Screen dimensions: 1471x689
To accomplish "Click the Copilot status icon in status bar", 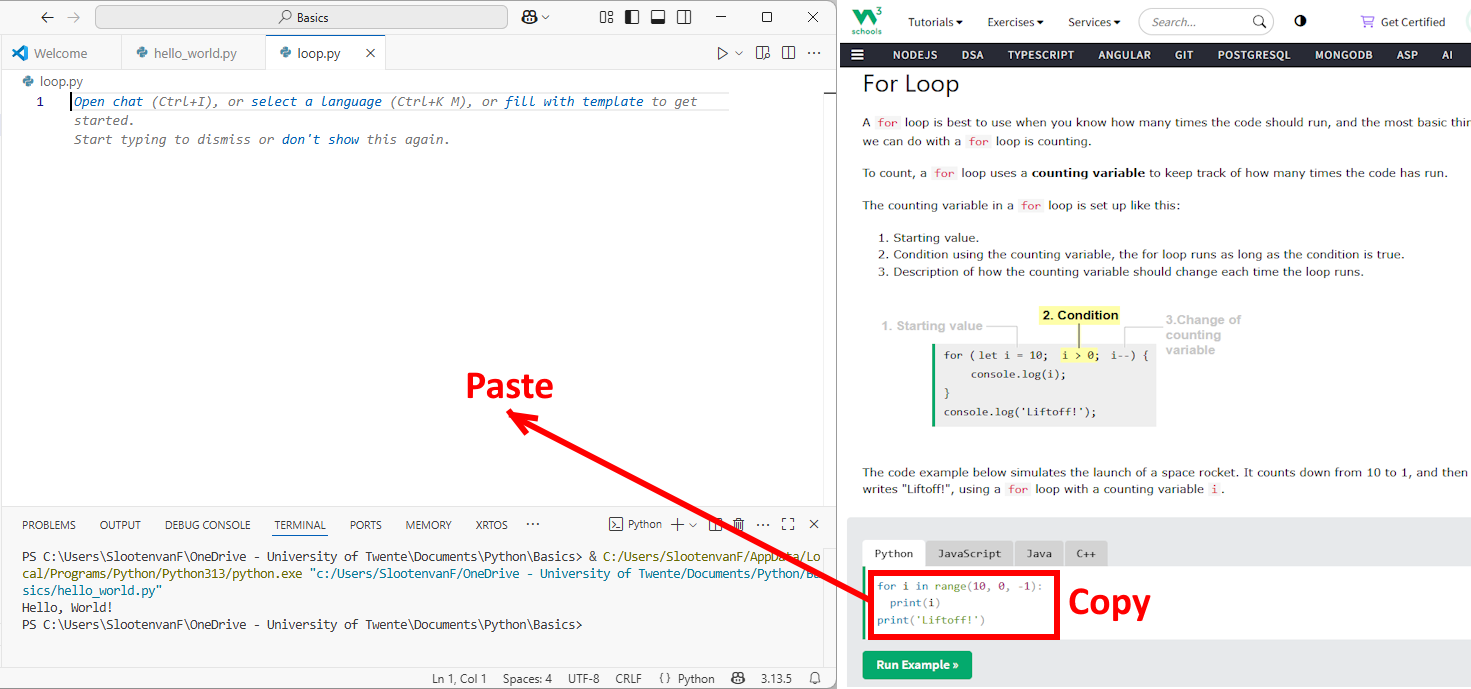I will click(x=738, y=678).
